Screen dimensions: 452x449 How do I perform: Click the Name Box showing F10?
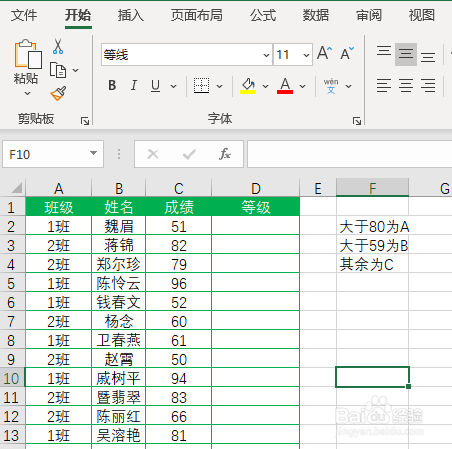53,154
